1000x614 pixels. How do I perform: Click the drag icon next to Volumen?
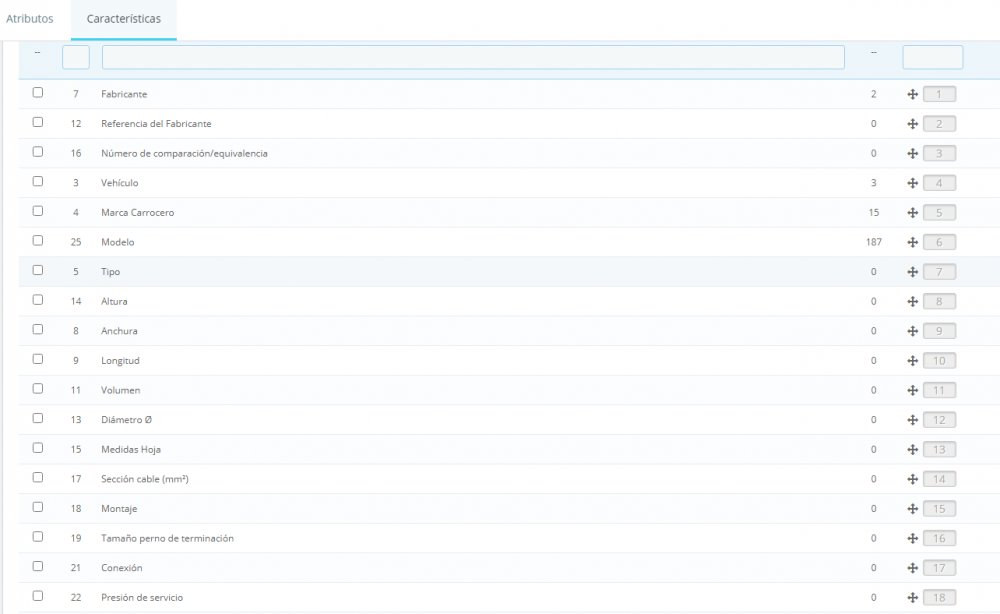tap(913, 390)
